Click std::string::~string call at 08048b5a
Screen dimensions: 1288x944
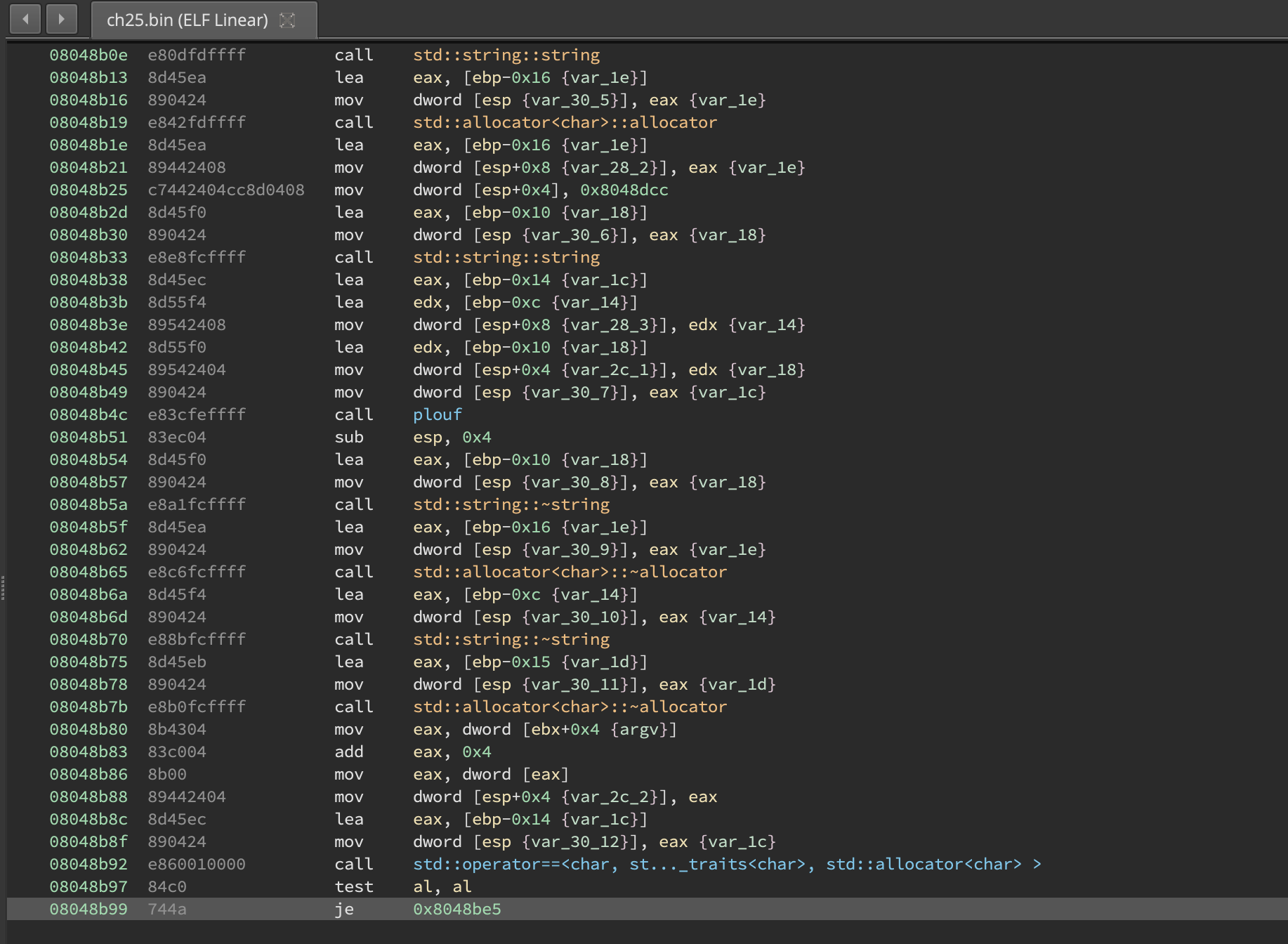click(511, 504)
